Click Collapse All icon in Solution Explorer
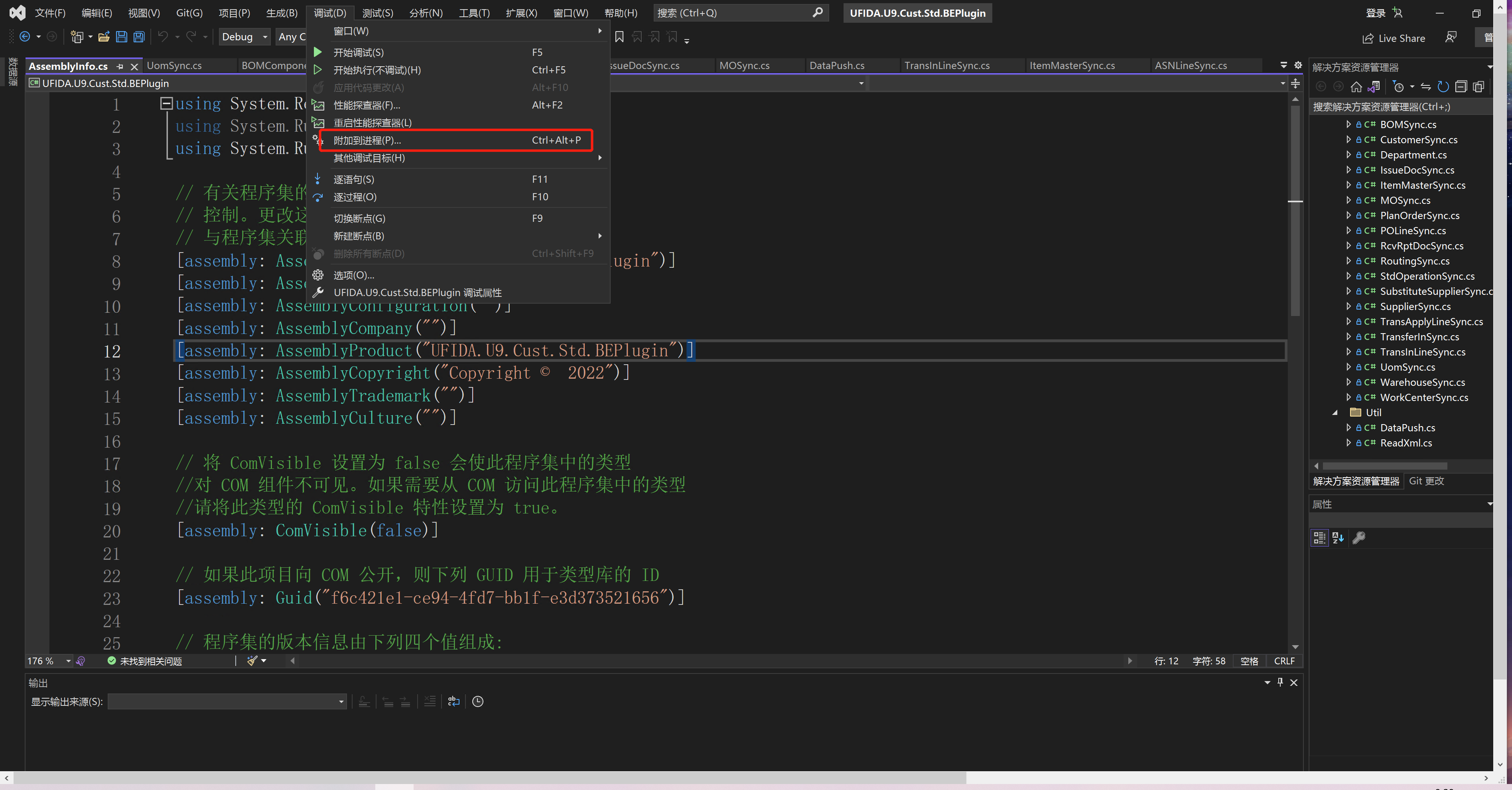The image size is (1512, 790). pos(1461,87)
